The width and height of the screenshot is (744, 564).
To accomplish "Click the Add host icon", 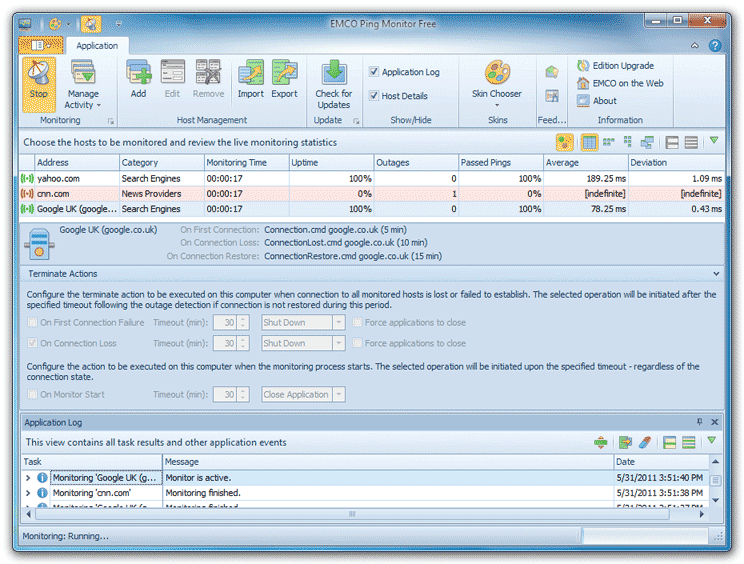I will 139,74.
